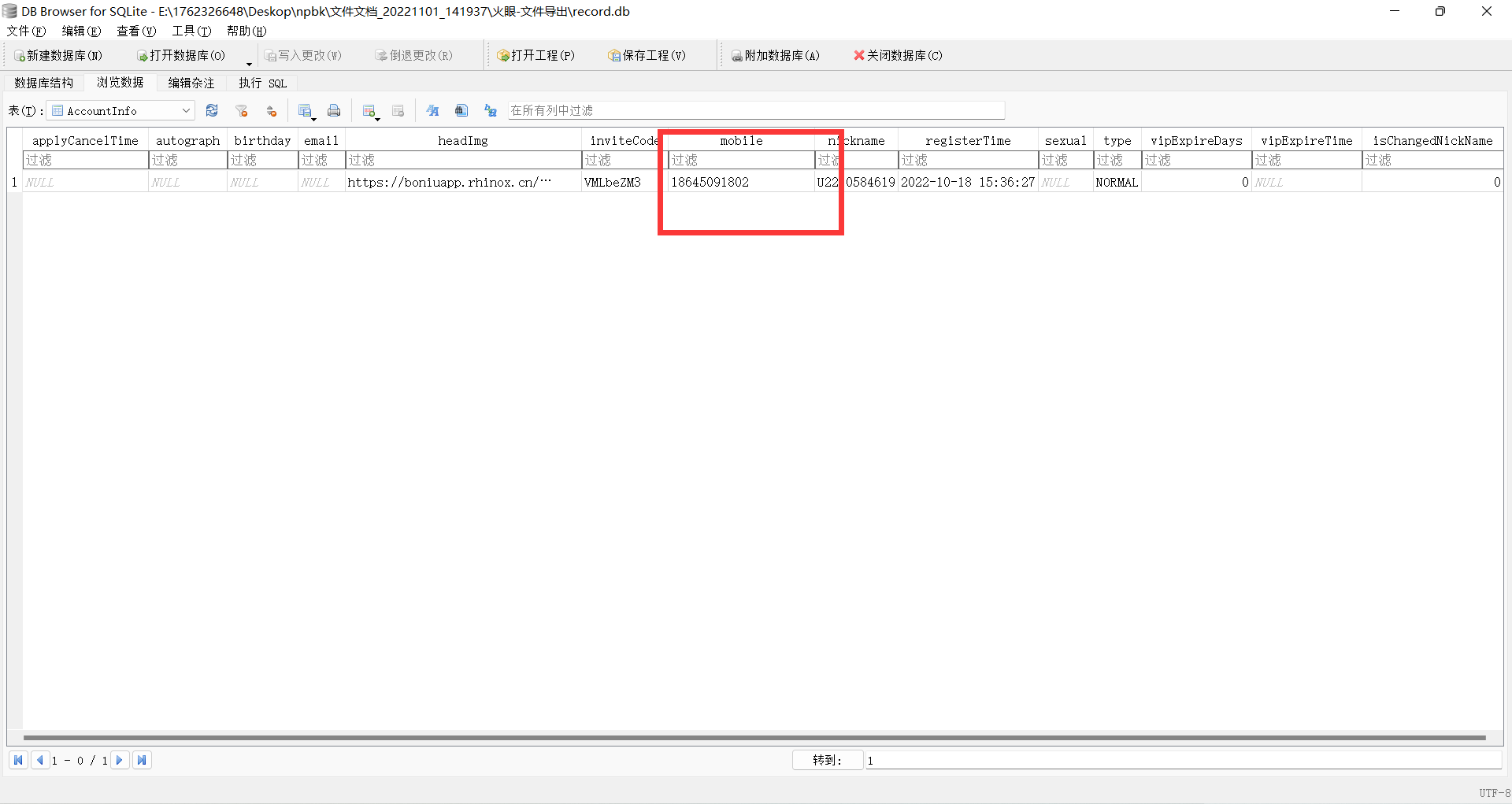Click the save table as icon
This screenshot has height=804, width=1512.
(x=305, y=111)
